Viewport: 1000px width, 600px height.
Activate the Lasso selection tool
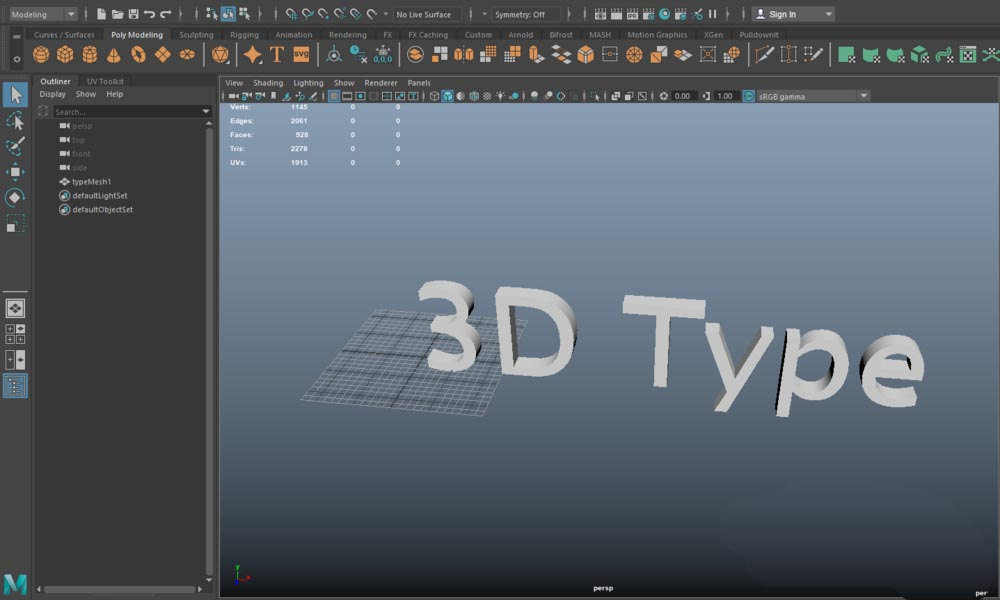[x=15, y=121]
